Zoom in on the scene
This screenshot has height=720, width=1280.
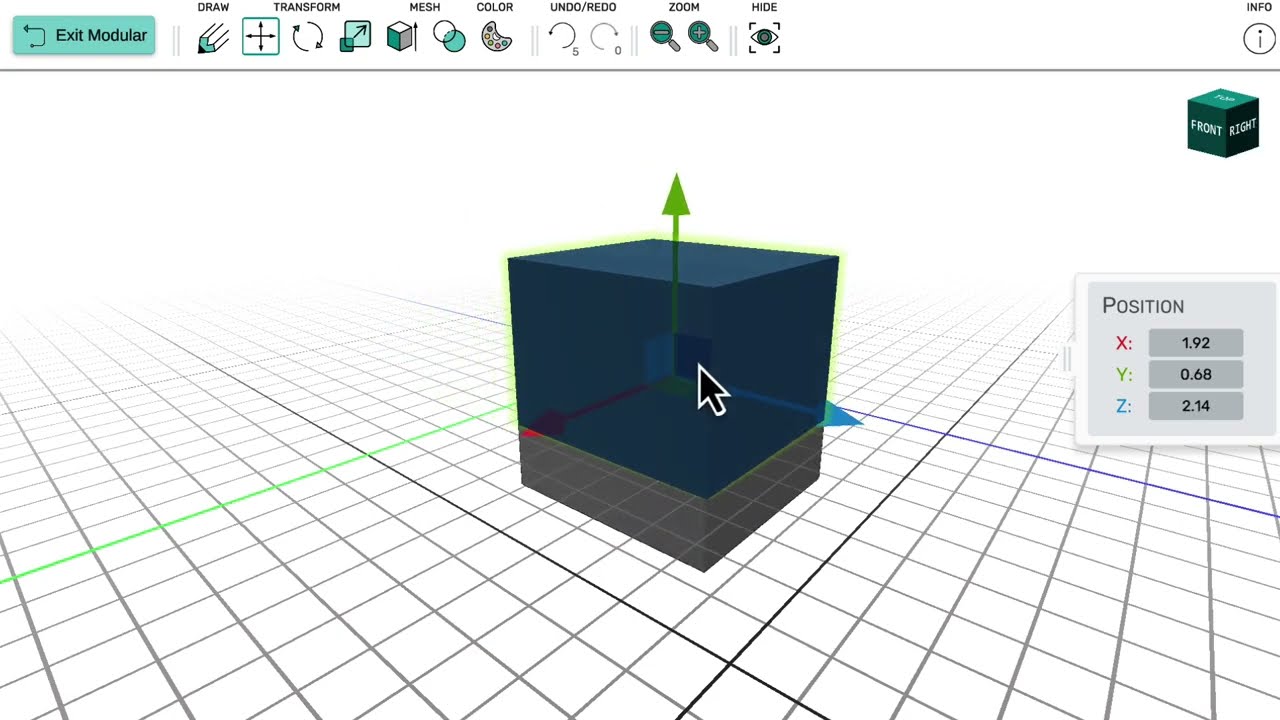pos(703,37)
